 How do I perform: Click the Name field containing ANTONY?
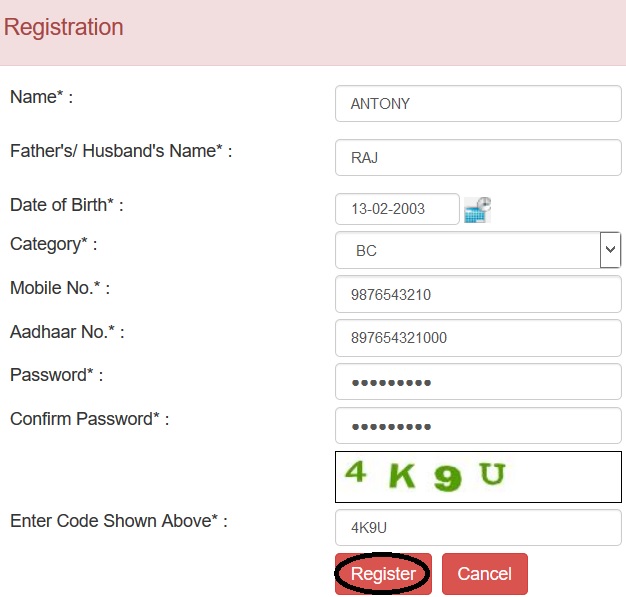click(478, 103)
